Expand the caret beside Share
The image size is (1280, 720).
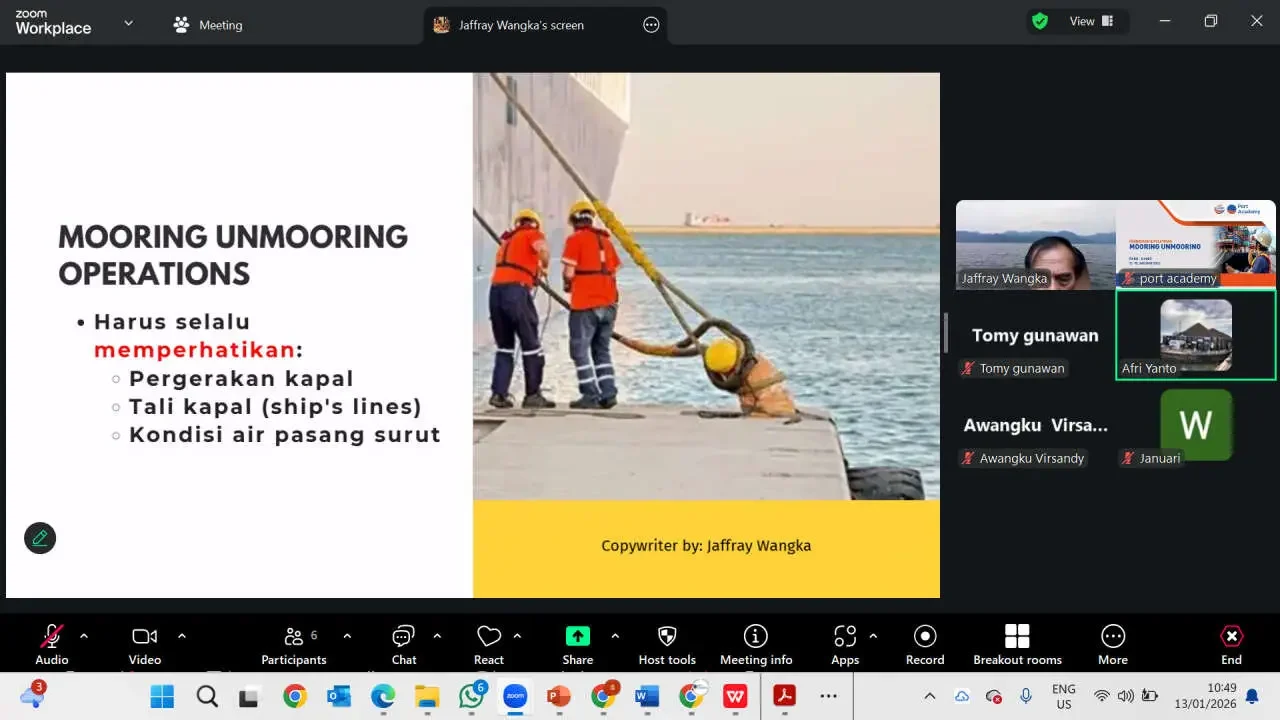(x=615, y=635)
